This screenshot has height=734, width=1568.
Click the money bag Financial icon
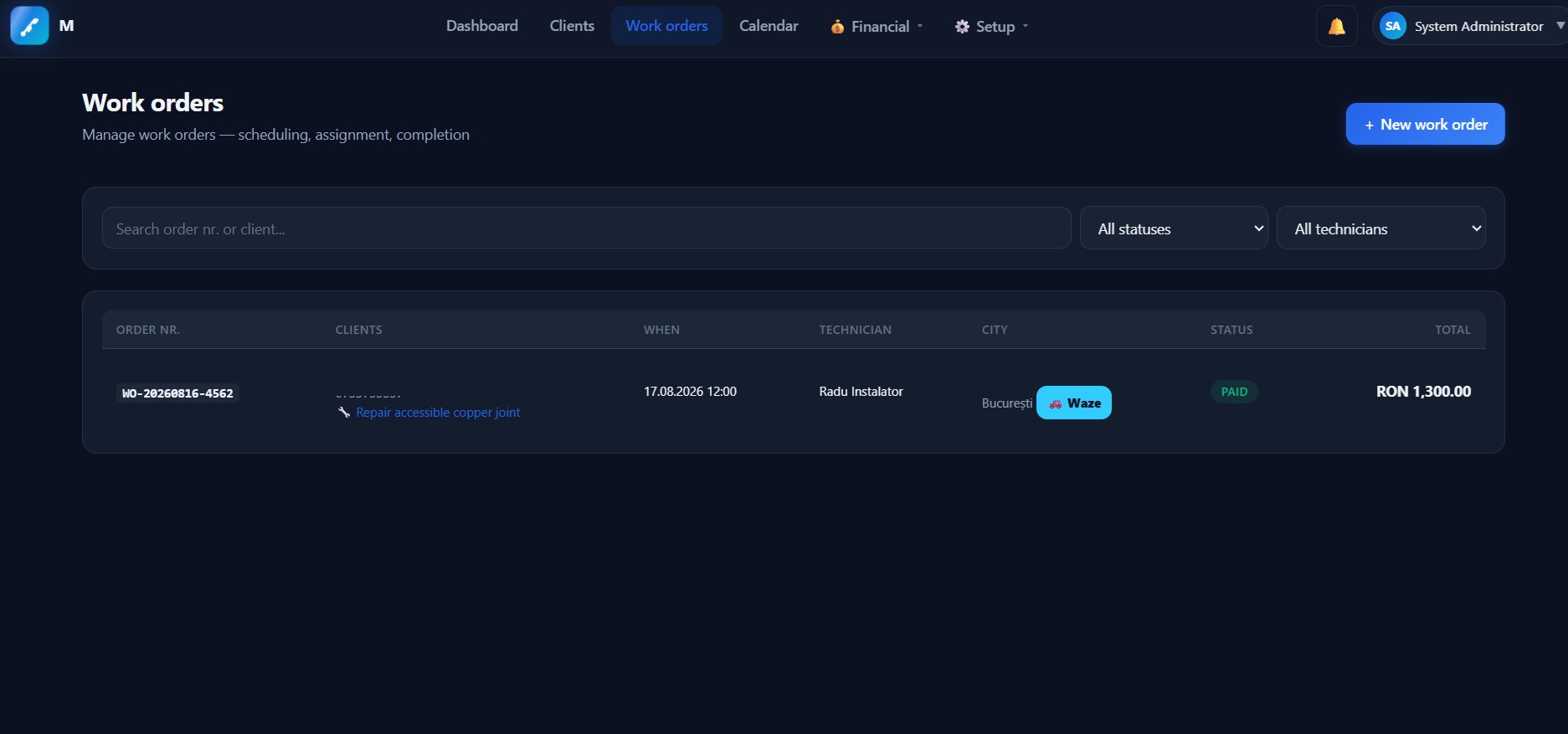[x=837, y=27]
